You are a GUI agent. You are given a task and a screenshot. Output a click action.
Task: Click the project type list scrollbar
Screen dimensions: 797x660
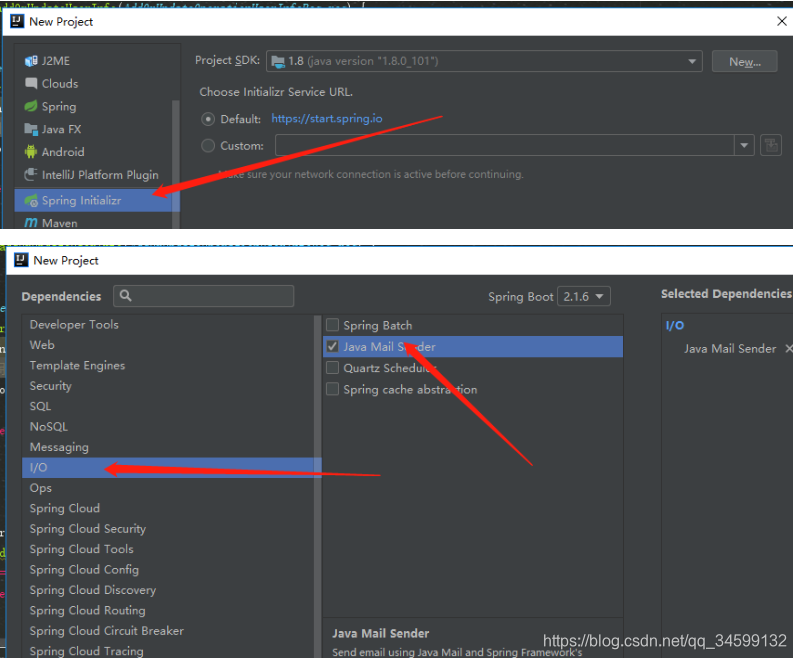(176, 163)
